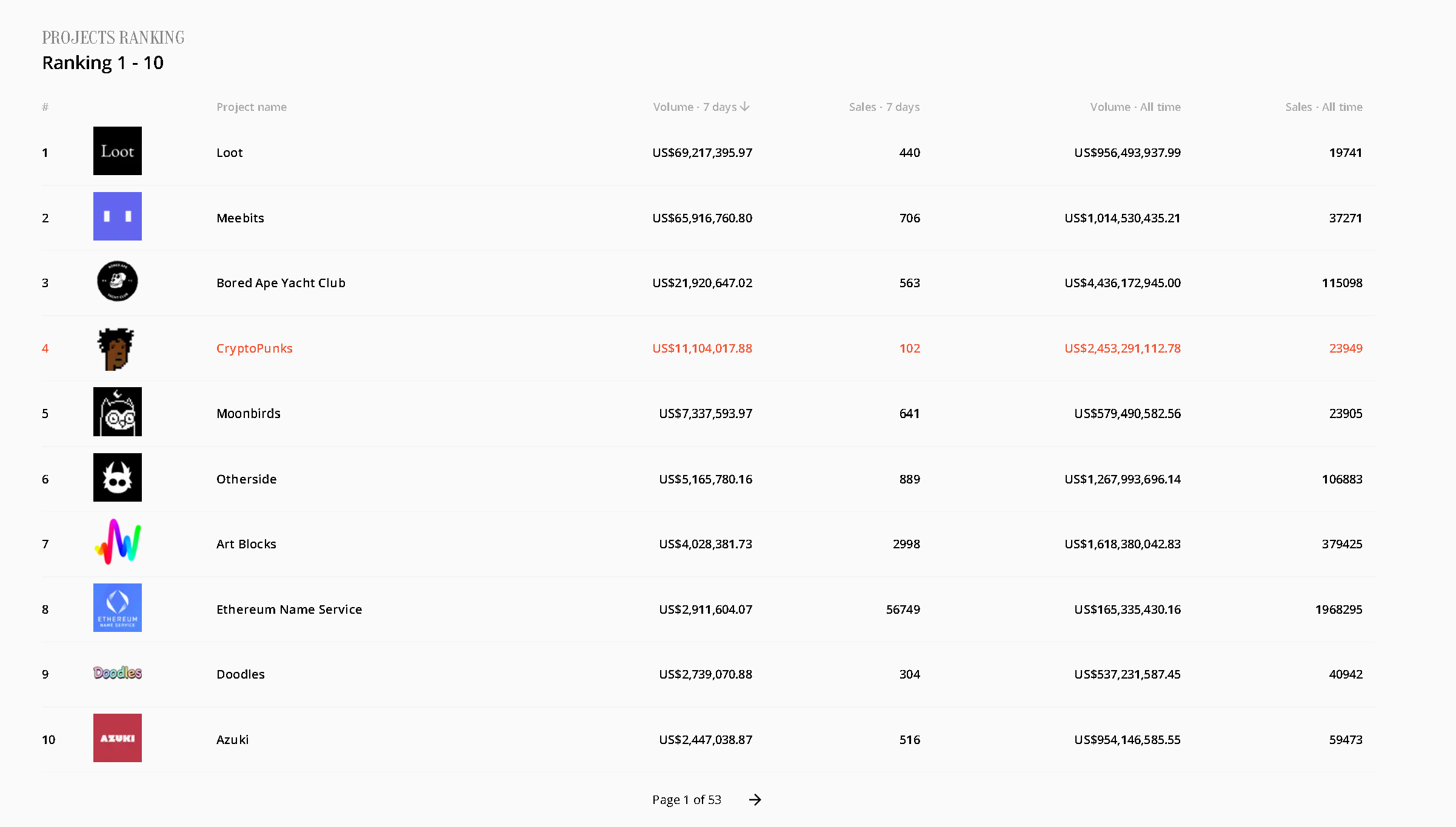Open the Meebits project logo
This screenshot has height=827, width=1456.
117,216
